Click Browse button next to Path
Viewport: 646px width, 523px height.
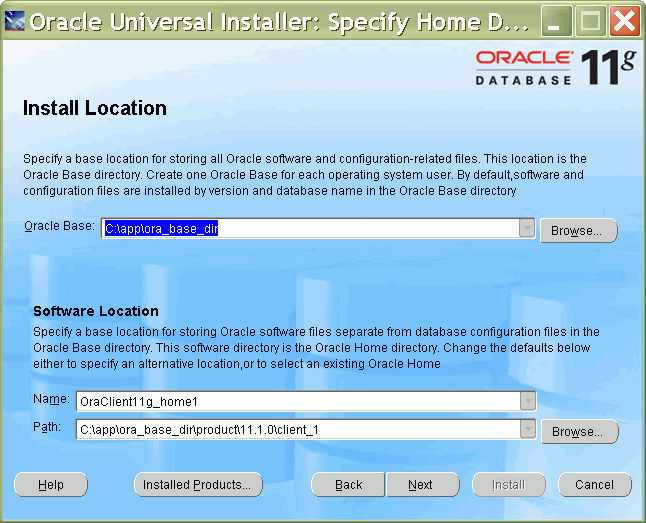[579, 432]
